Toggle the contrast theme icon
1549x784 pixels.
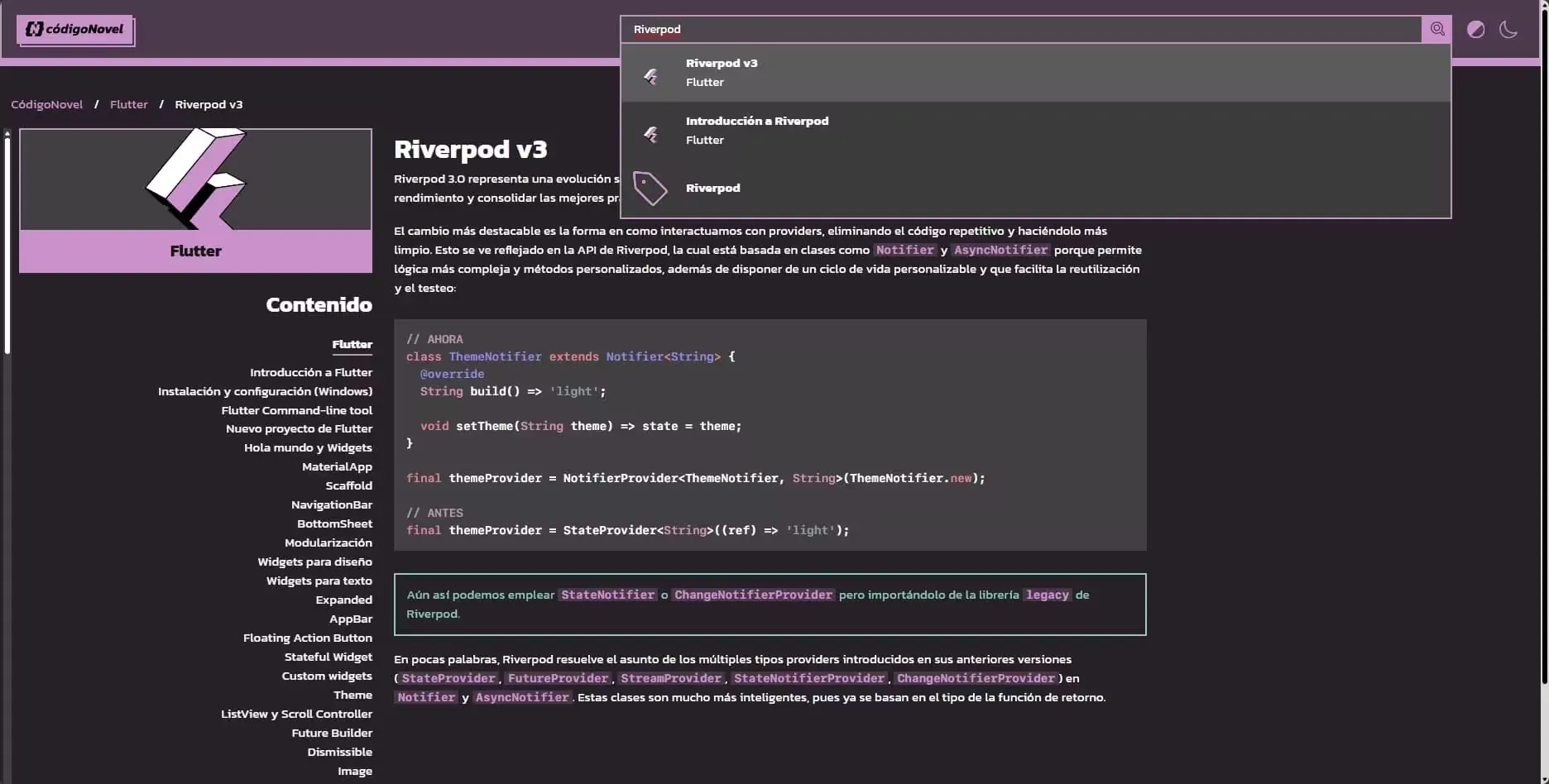point(1477,29)
